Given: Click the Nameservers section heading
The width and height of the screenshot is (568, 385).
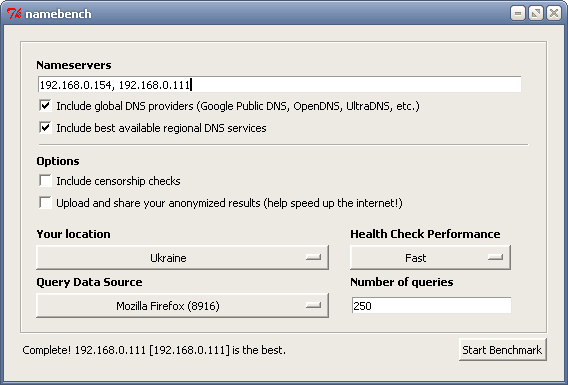Looking at the screenshot, I should pyautogui.click(x=74, y=65).
